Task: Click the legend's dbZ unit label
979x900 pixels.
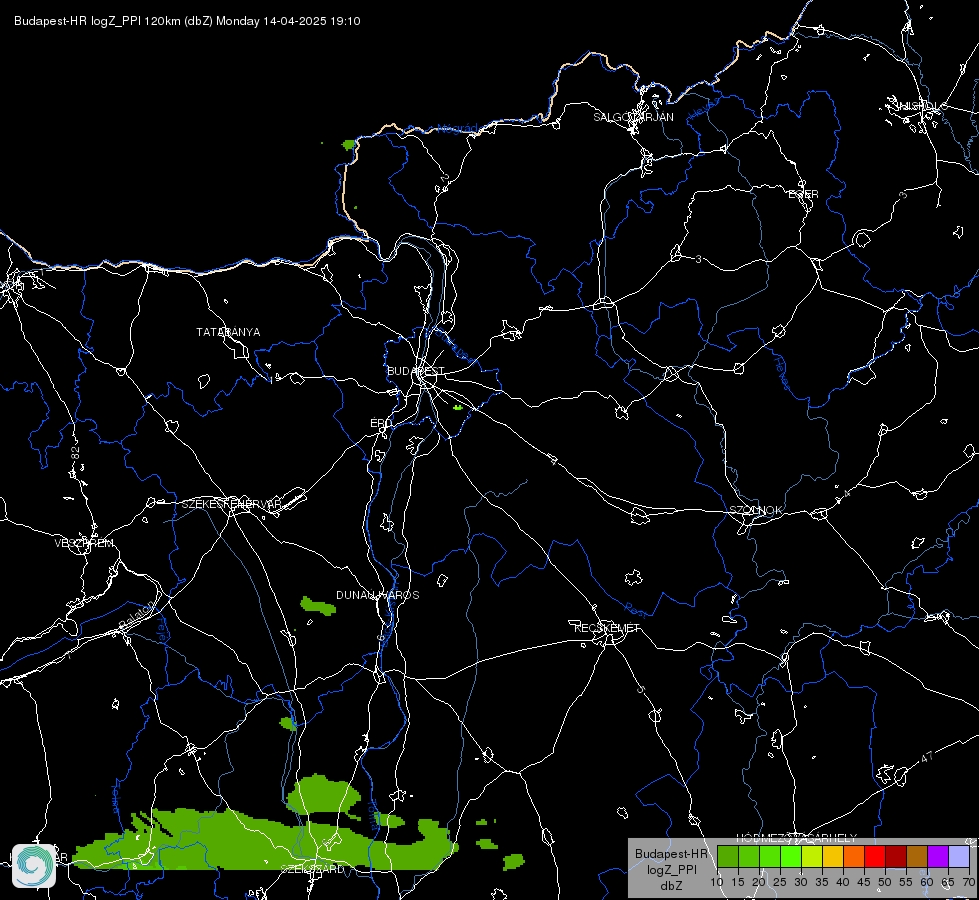Action: [x=671, y=886]
